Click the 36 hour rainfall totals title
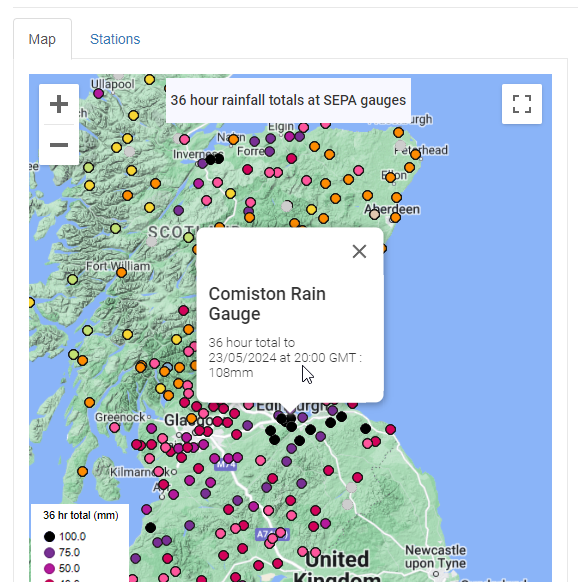578x582 pixels. [288, 100]
